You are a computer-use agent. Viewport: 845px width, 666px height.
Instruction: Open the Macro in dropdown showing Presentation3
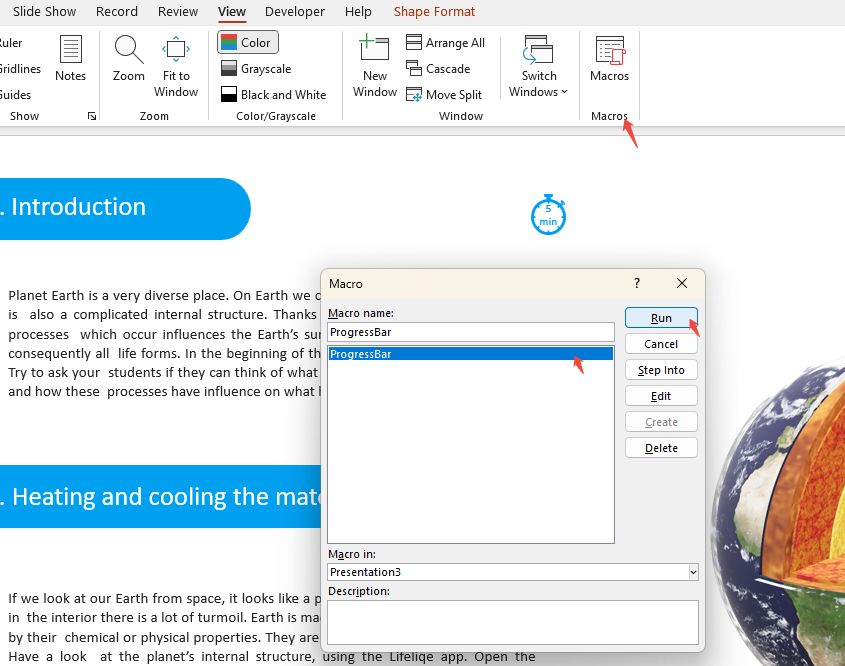tap(691, 571)
